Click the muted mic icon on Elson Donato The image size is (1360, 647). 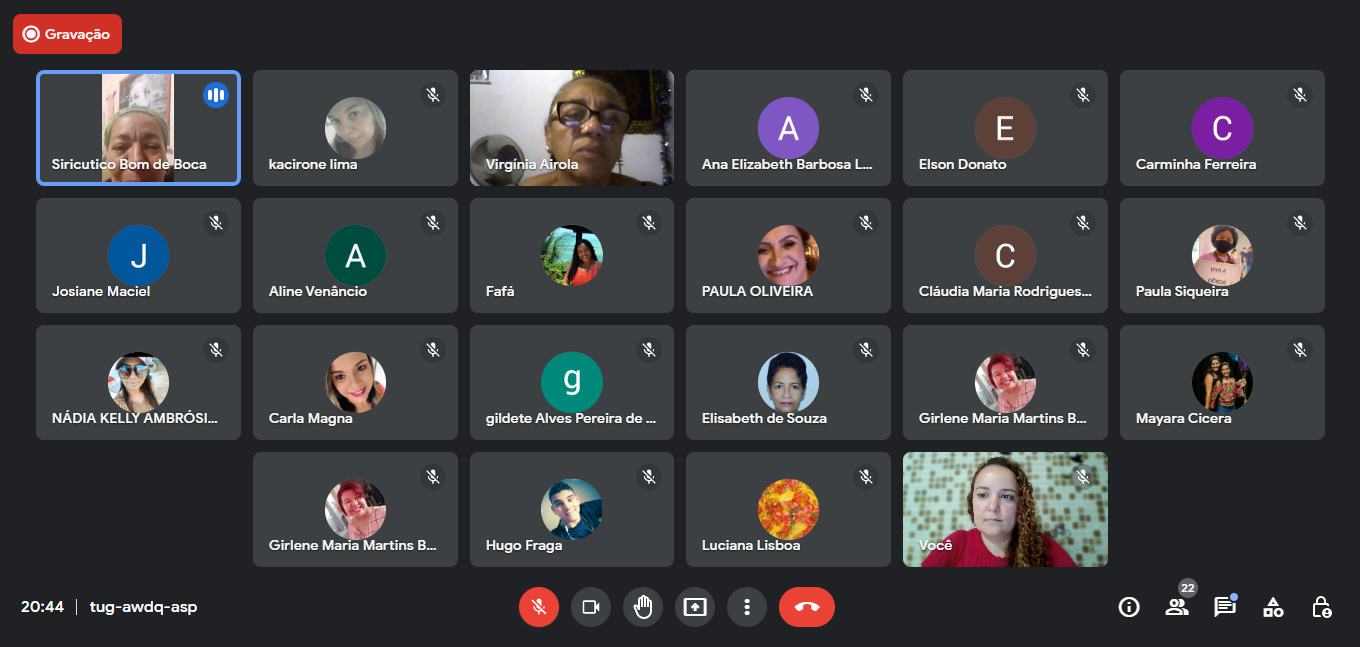[x=1083, y=95]
